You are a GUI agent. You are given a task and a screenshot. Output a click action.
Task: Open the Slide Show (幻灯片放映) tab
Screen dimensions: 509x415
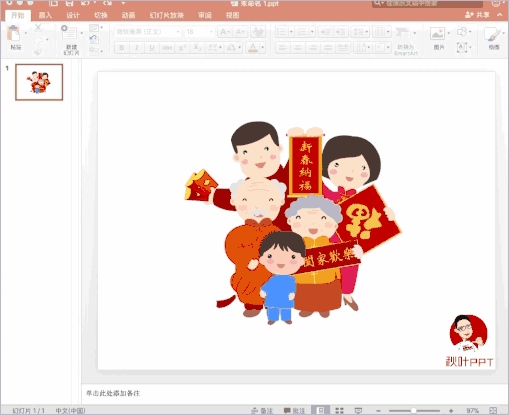(x=166, y=15)
